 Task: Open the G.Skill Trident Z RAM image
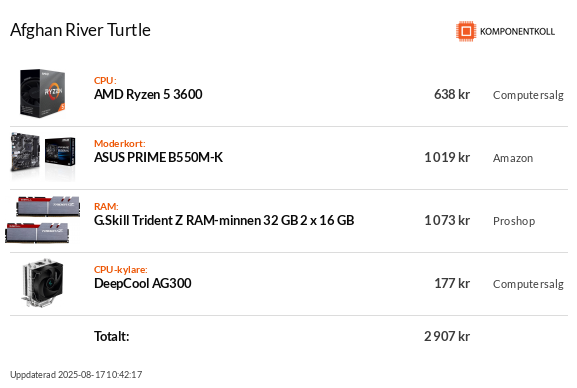click(43, 220)
